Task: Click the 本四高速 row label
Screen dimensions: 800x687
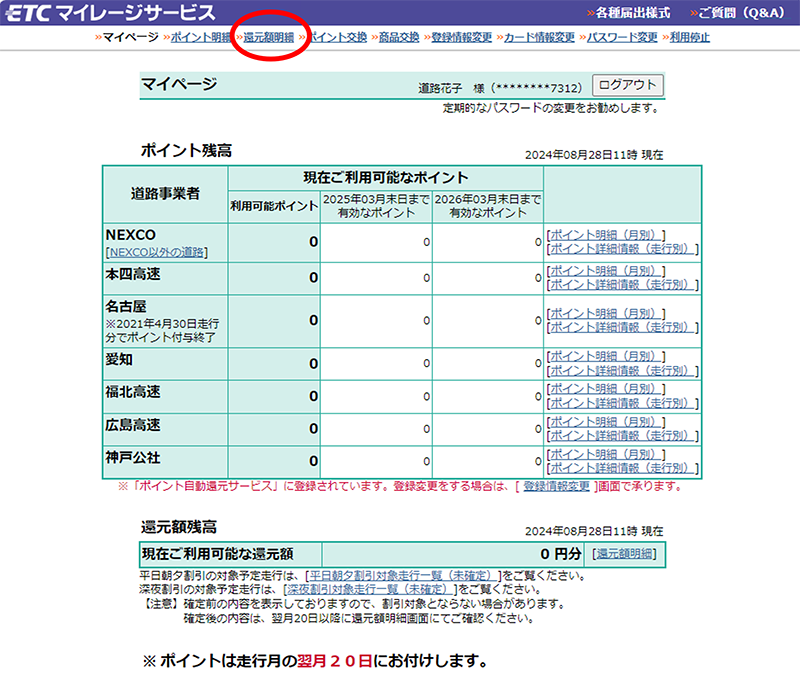Action: (133, 274)
